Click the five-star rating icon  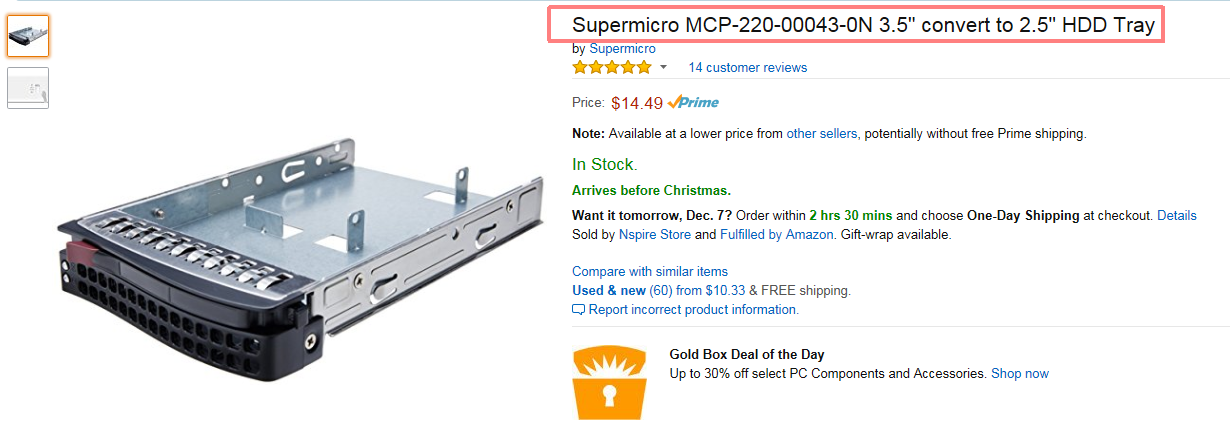611,67
